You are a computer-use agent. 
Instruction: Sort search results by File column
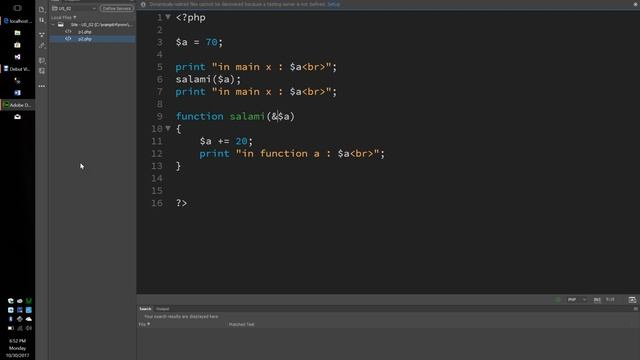click(x=144, y=324)
